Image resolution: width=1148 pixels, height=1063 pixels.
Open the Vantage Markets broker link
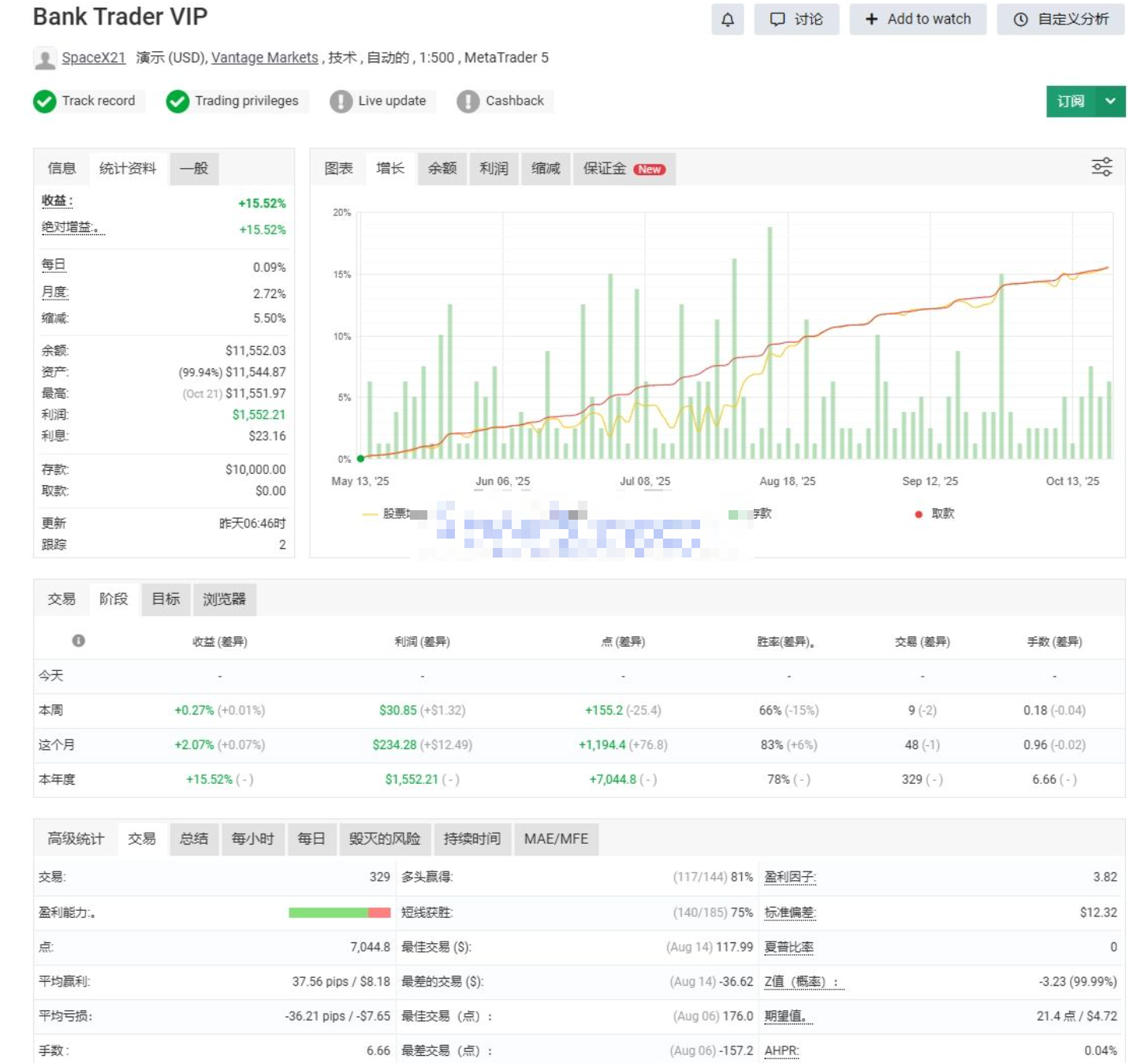click(264, 58)
